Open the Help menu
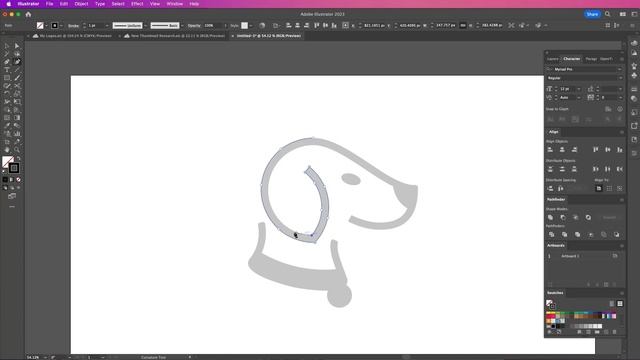The height and width of the screenshot is (360, 640). pos(194,4)
